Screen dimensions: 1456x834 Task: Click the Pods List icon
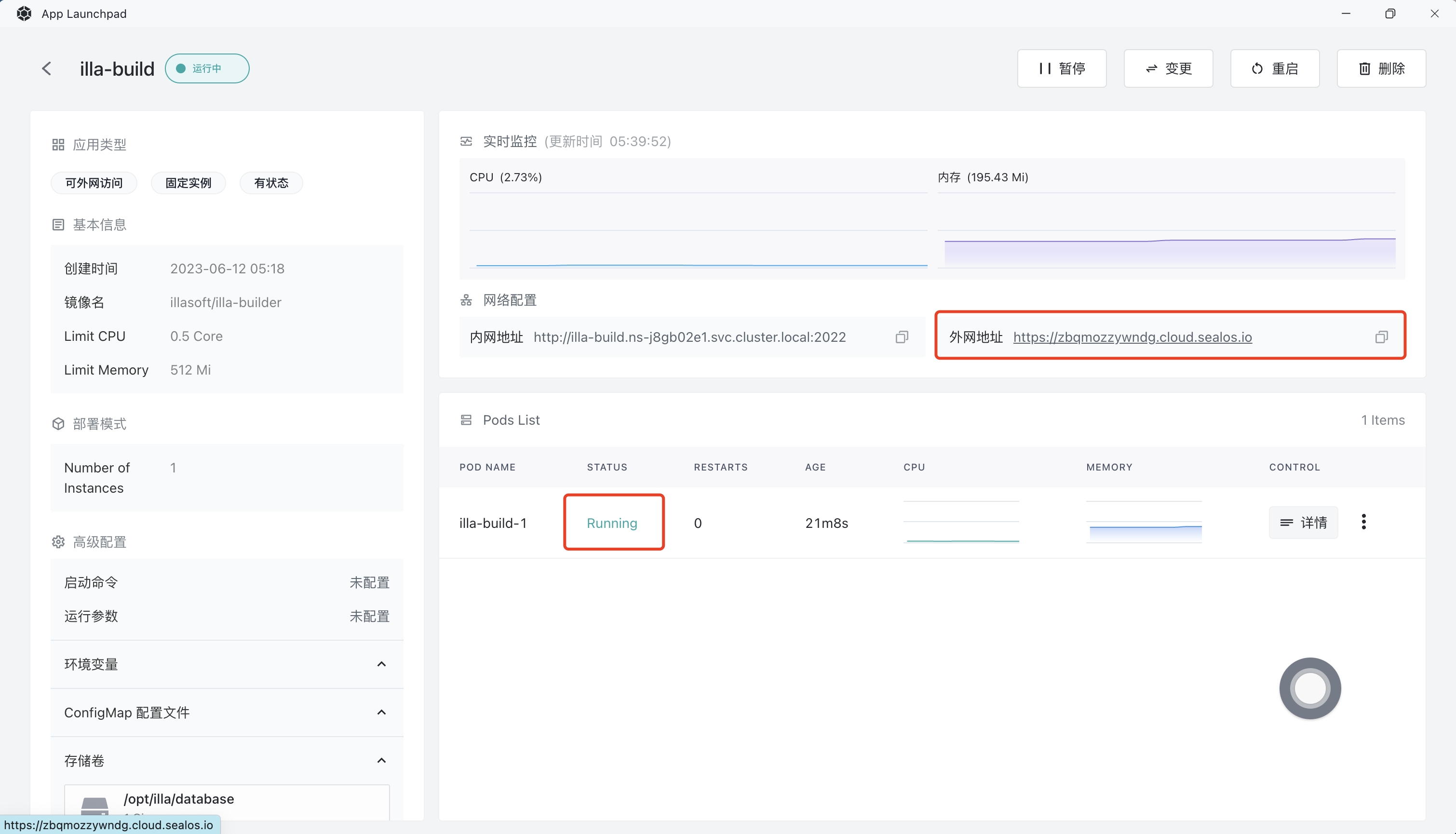pos(466,420)
